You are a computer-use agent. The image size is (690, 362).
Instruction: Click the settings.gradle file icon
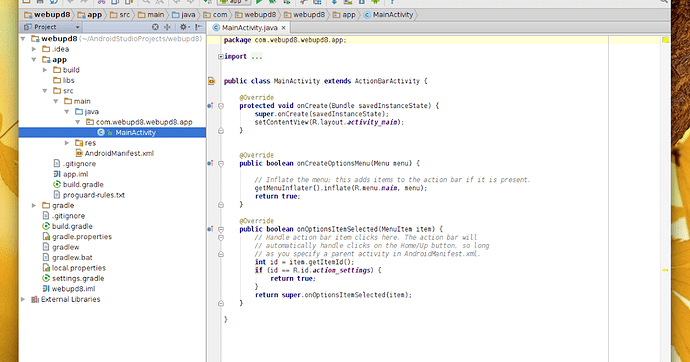[x=46, y=278]
